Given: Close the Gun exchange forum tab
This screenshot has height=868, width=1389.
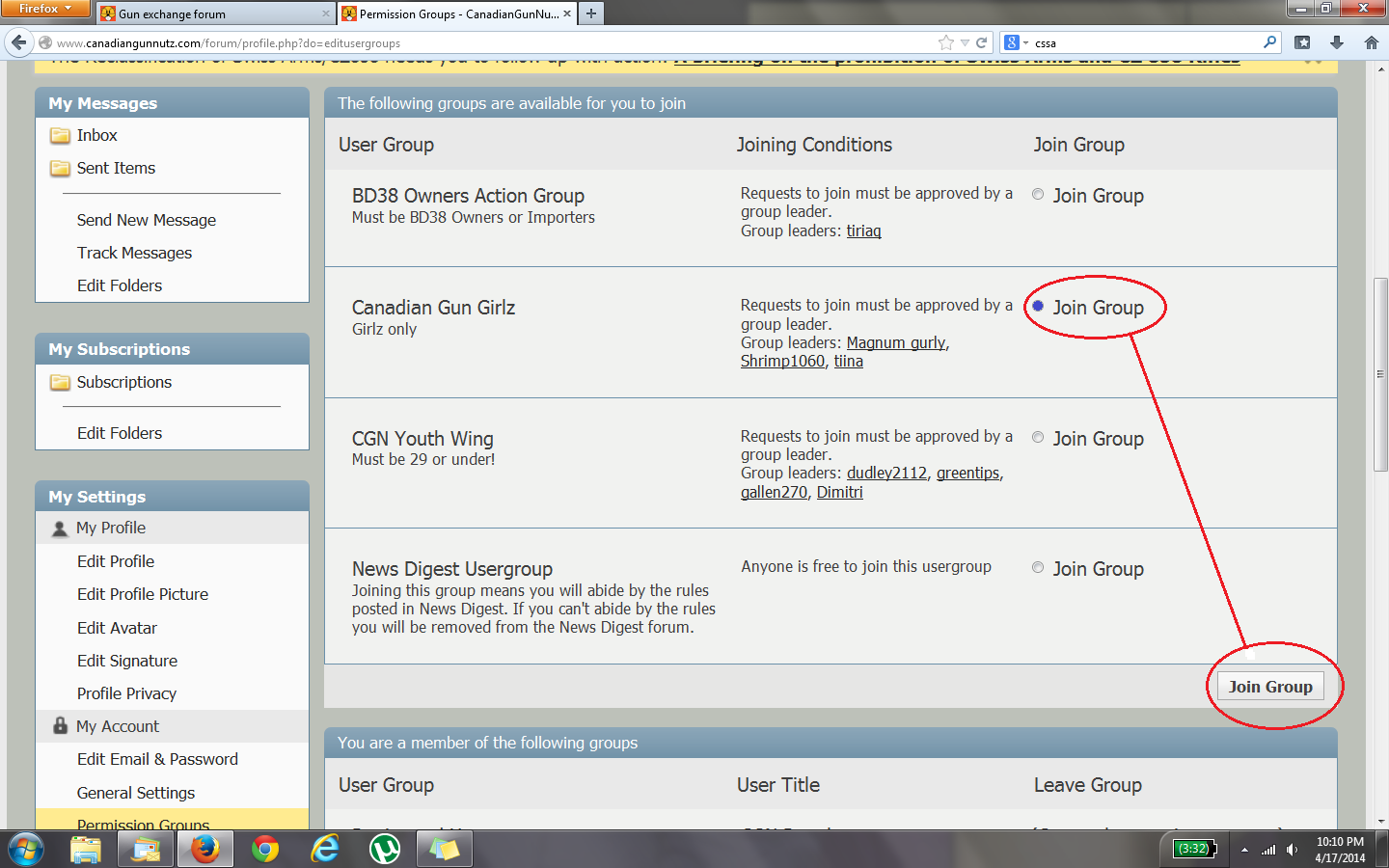Looking at the screenshot, I should (x=326, y=14).
